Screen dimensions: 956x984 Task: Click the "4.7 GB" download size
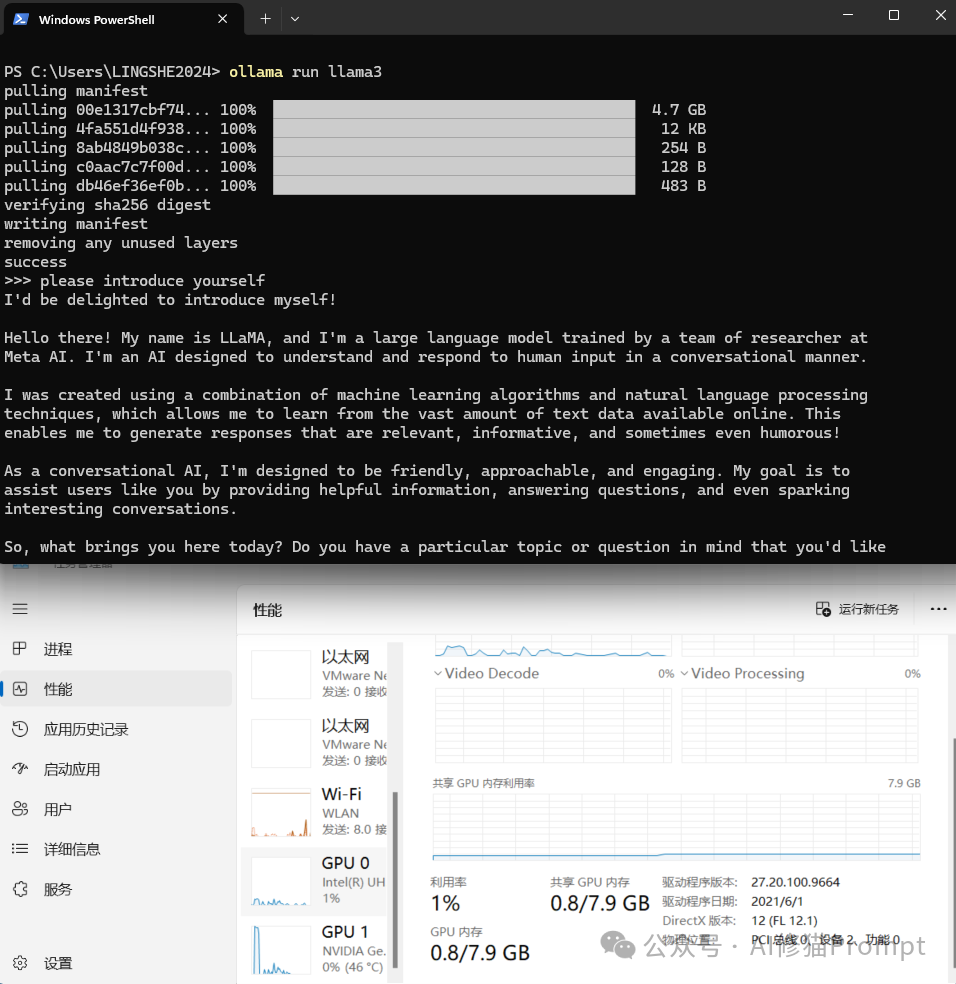point(679,110)
